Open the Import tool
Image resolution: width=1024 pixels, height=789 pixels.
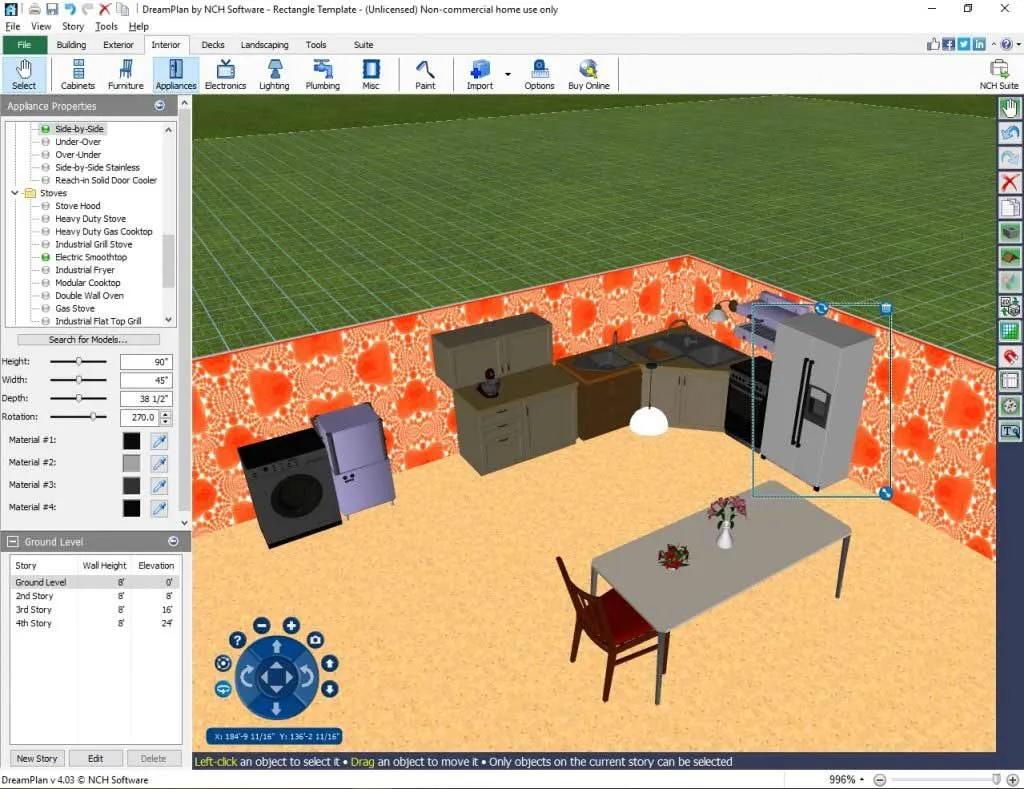(479, 73)
